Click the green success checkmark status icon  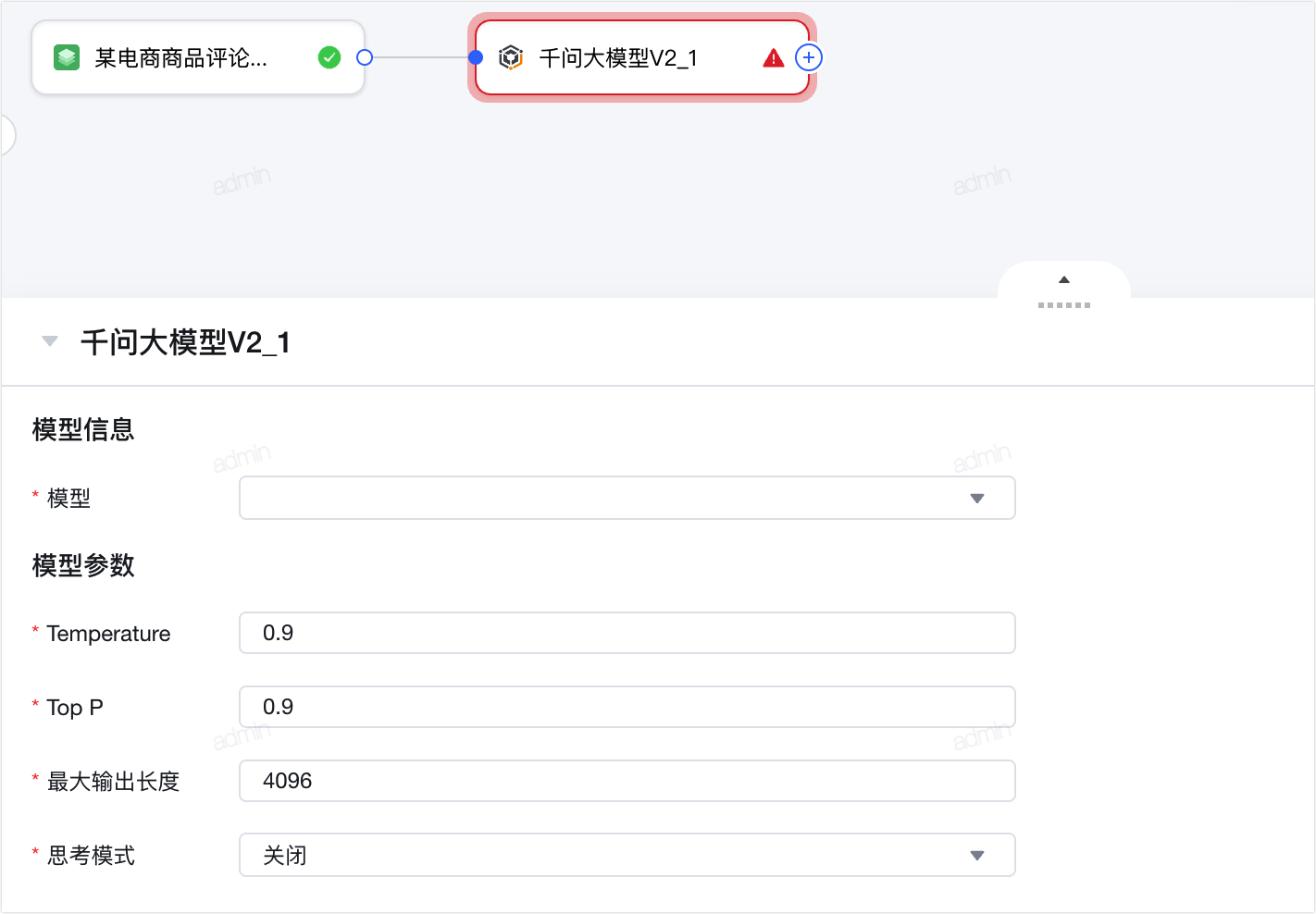329,58
